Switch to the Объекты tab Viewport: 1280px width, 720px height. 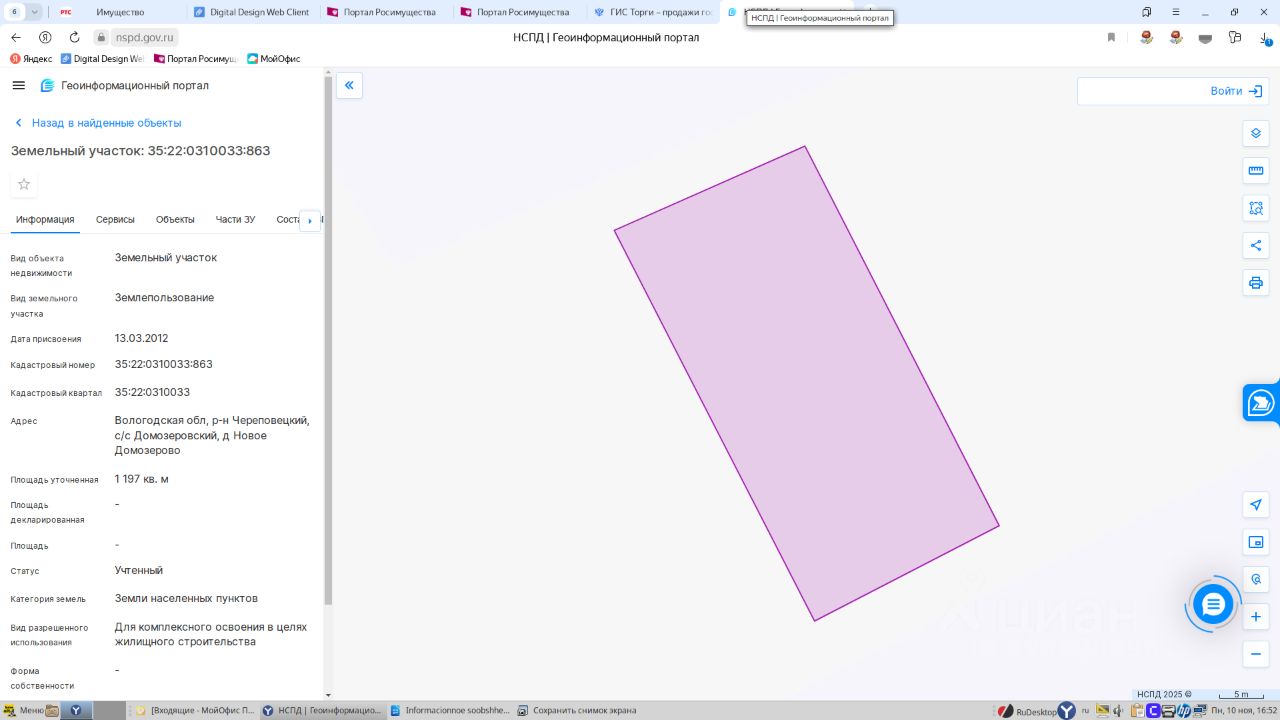[x=175, y=219]
